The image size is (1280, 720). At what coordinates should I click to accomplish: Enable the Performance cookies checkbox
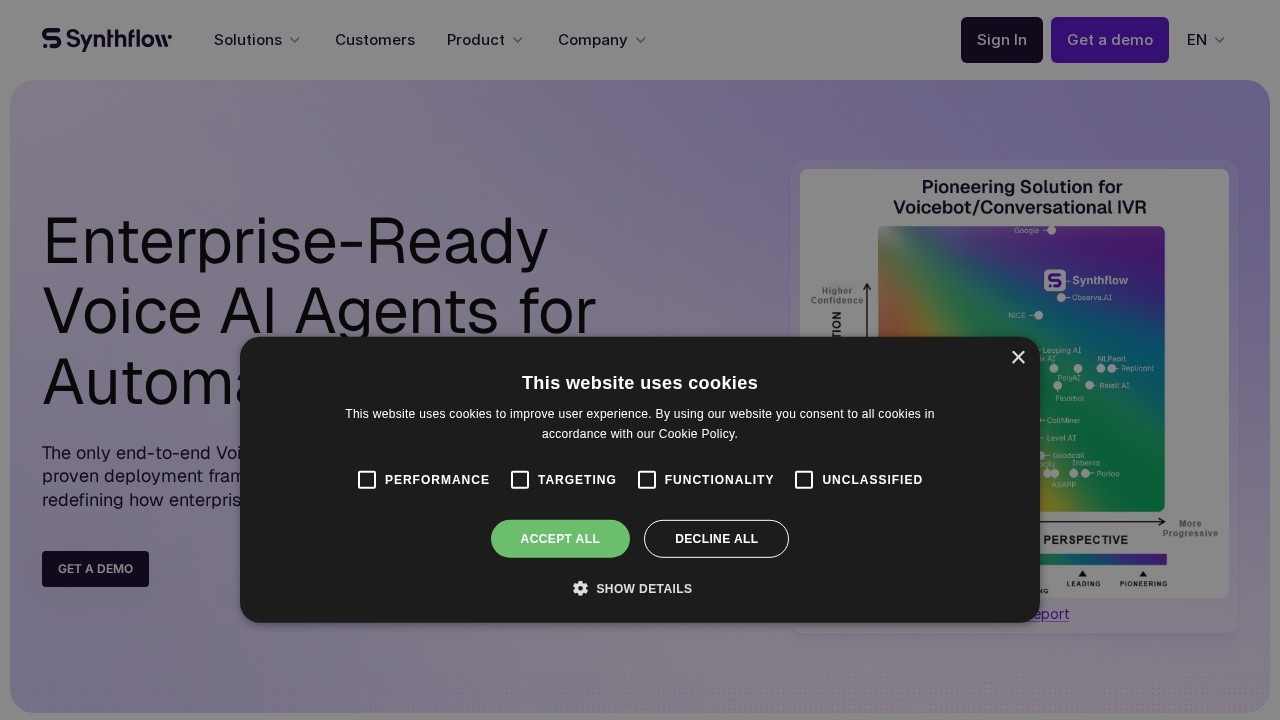[367, 480]
